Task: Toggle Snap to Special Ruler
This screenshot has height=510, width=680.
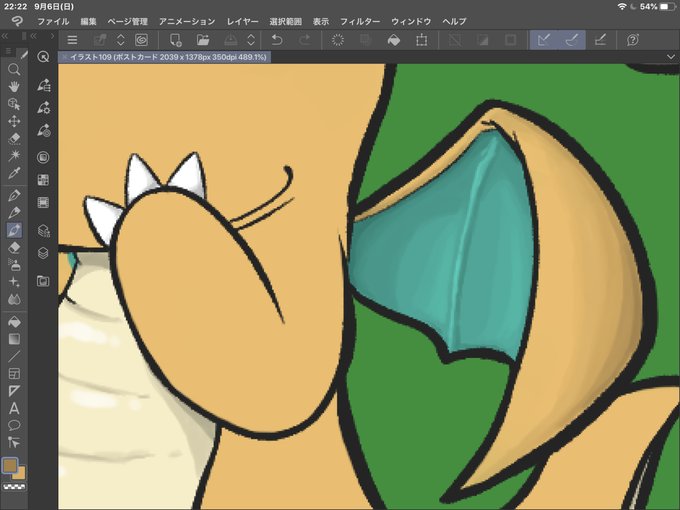Action: (572, 40)
